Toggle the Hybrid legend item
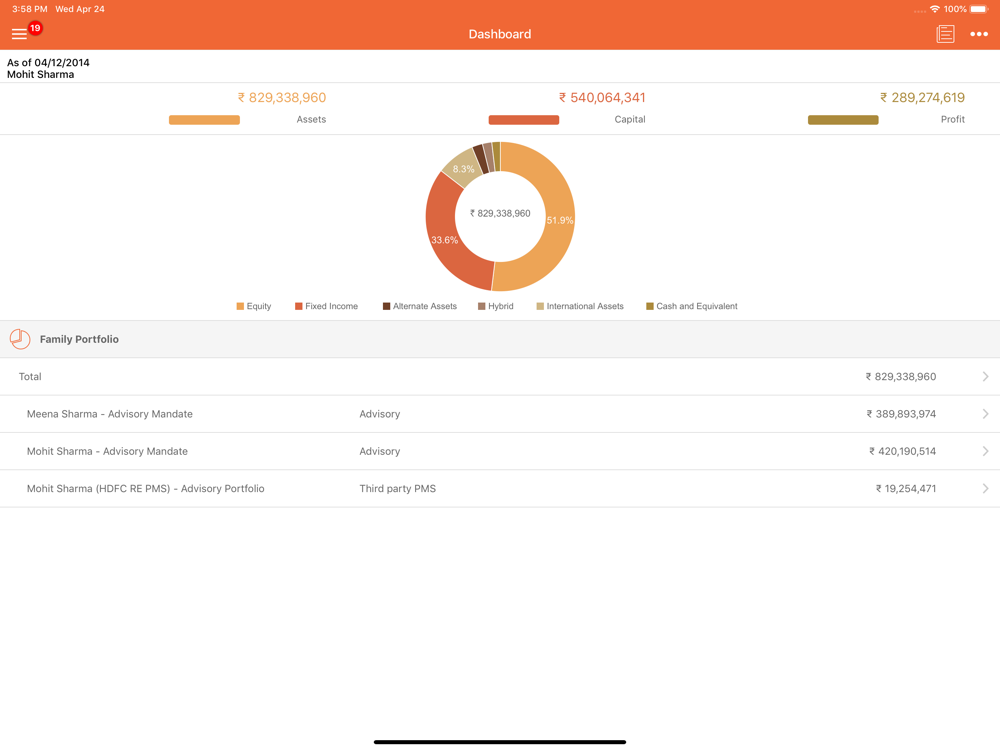The height and width of the screenshot is (750, 1000). point(495,306)
